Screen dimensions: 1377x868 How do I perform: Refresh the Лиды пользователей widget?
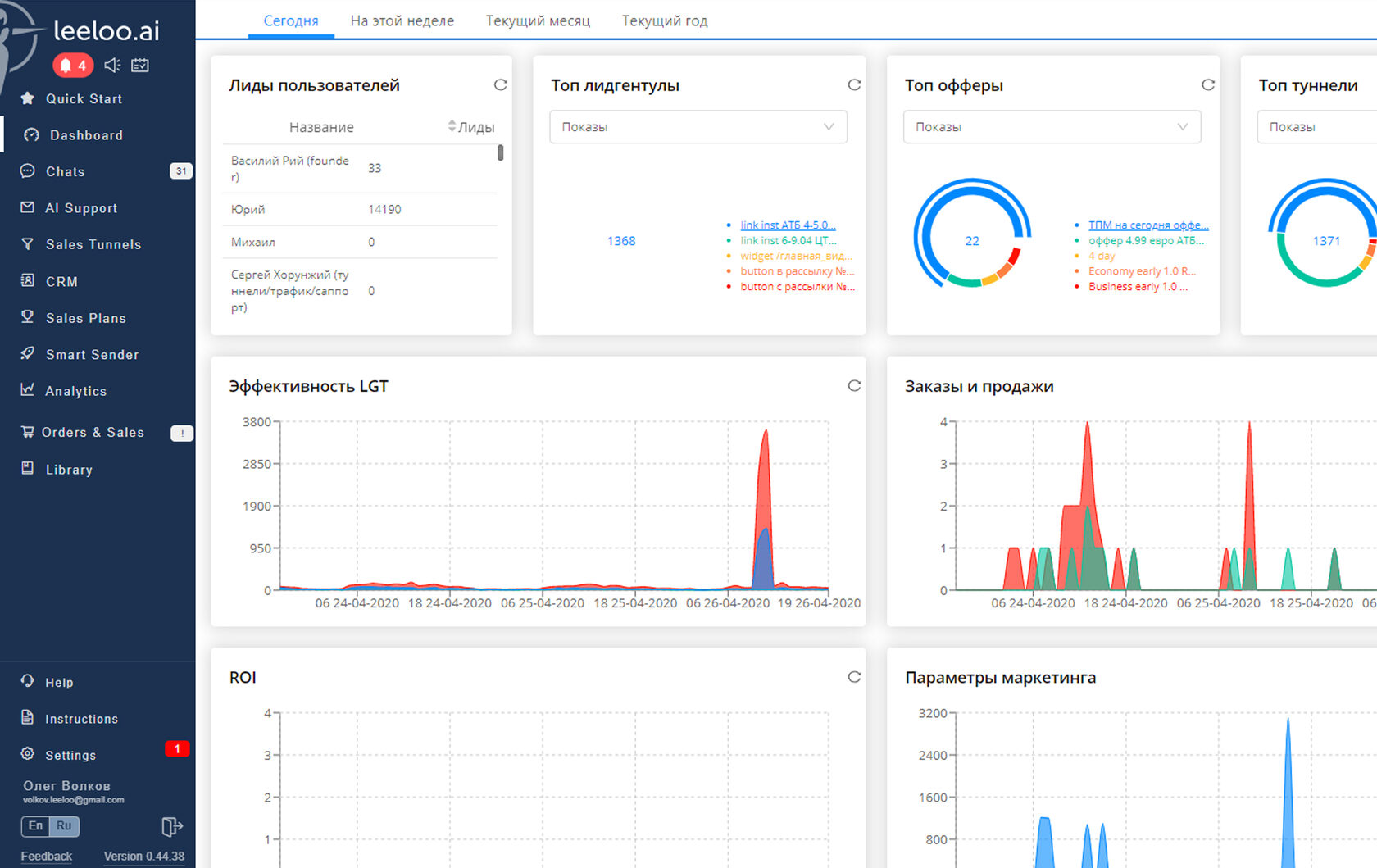[500, 84]
